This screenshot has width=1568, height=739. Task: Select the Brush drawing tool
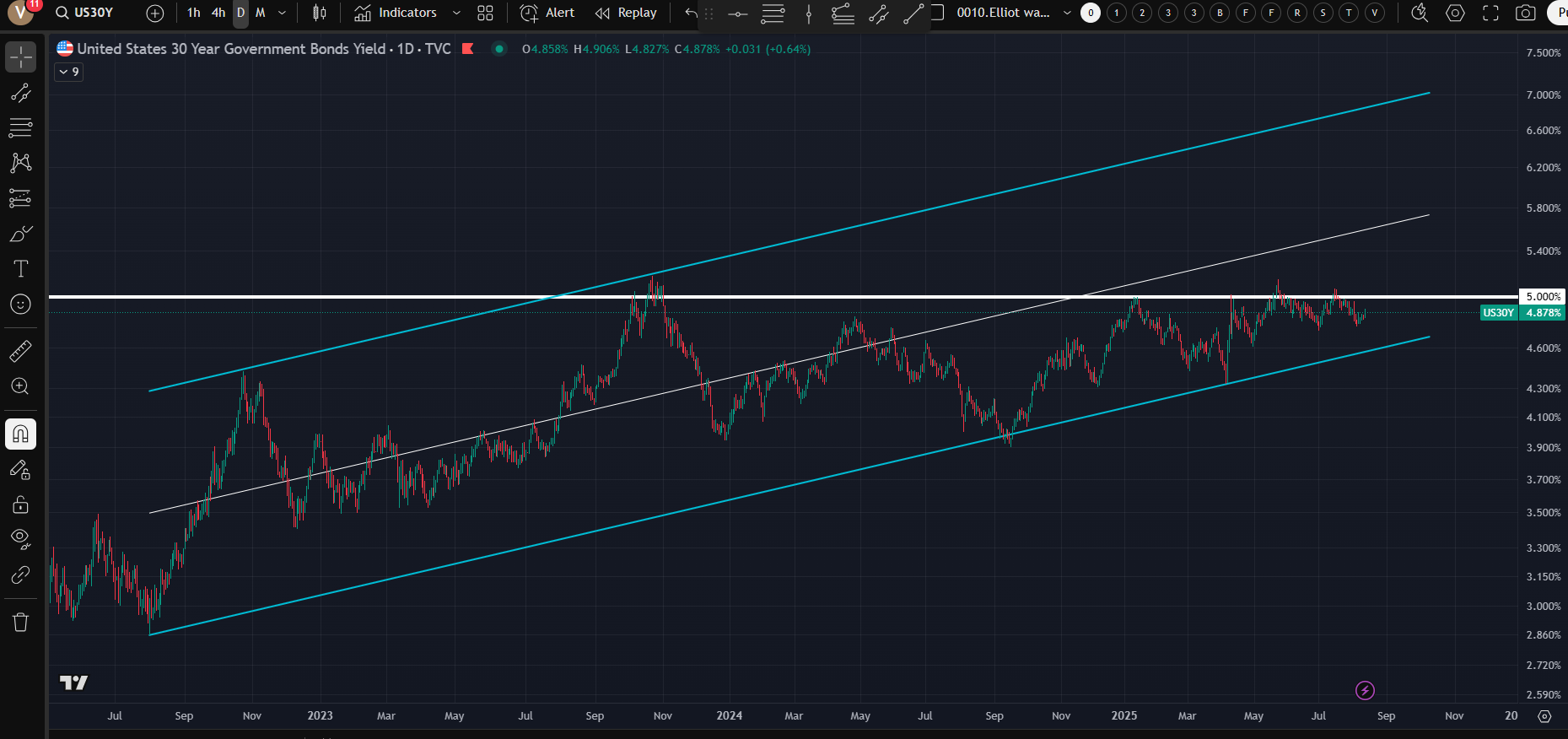pos(21,234)
